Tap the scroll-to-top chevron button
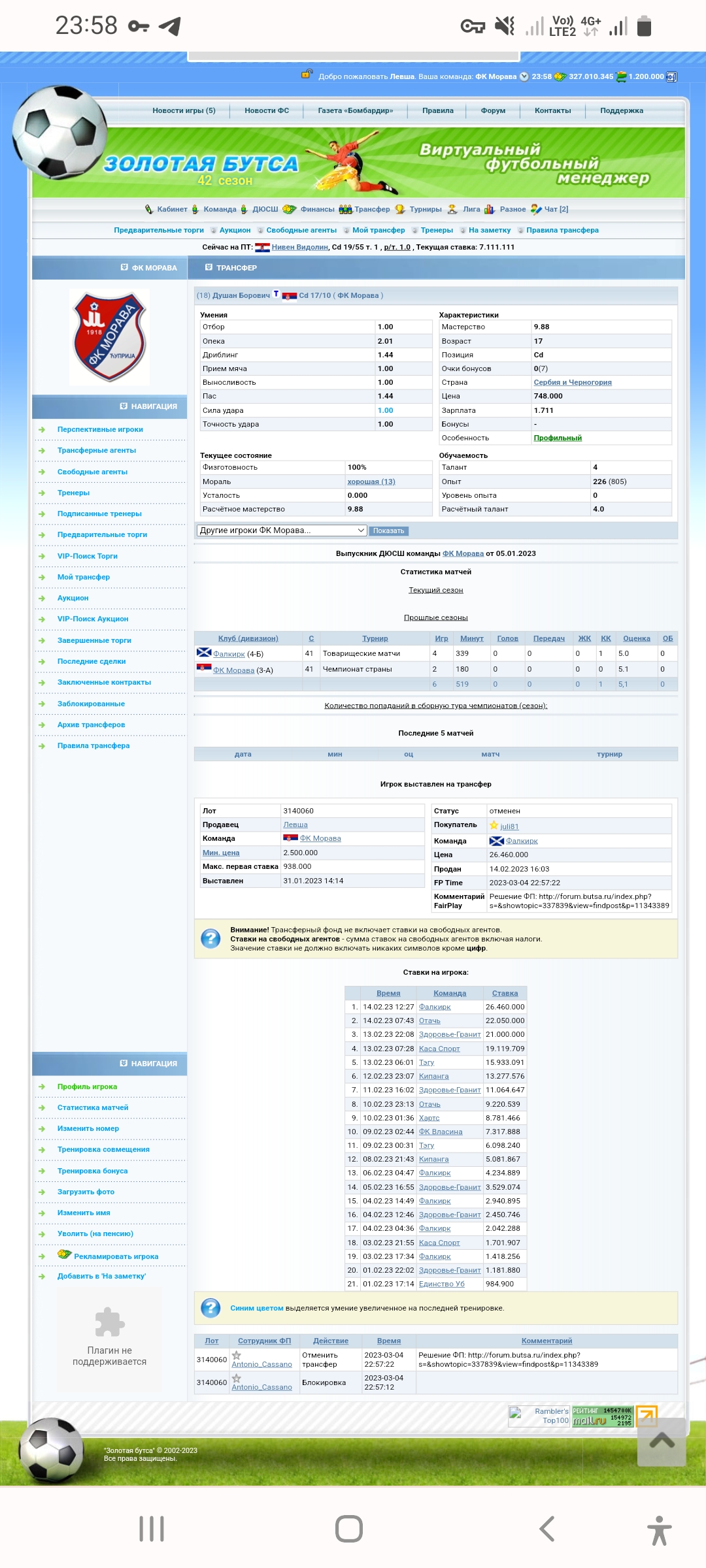This screenshot has height=1568, width=706. pos(662,1441)
